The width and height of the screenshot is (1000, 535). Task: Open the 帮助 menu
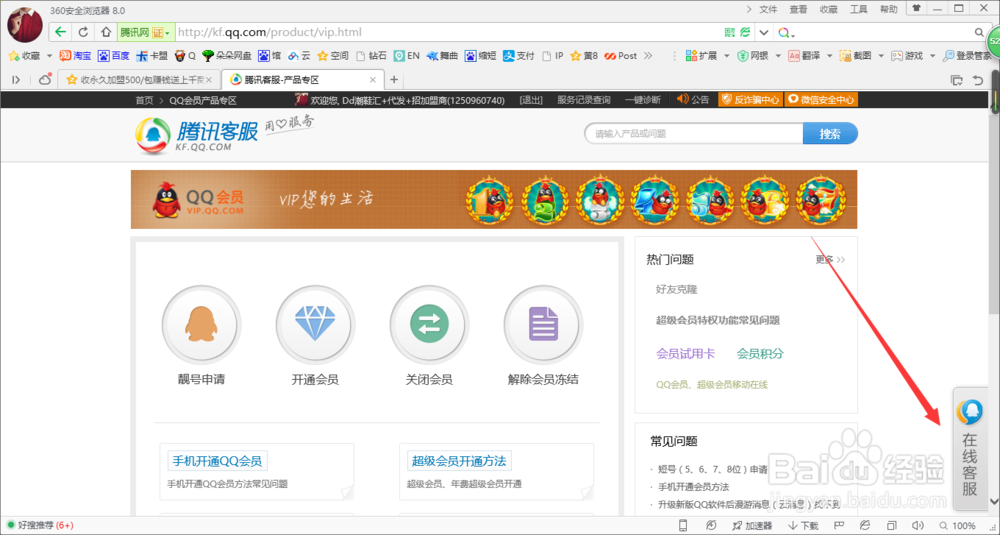[x=888, y=9]
